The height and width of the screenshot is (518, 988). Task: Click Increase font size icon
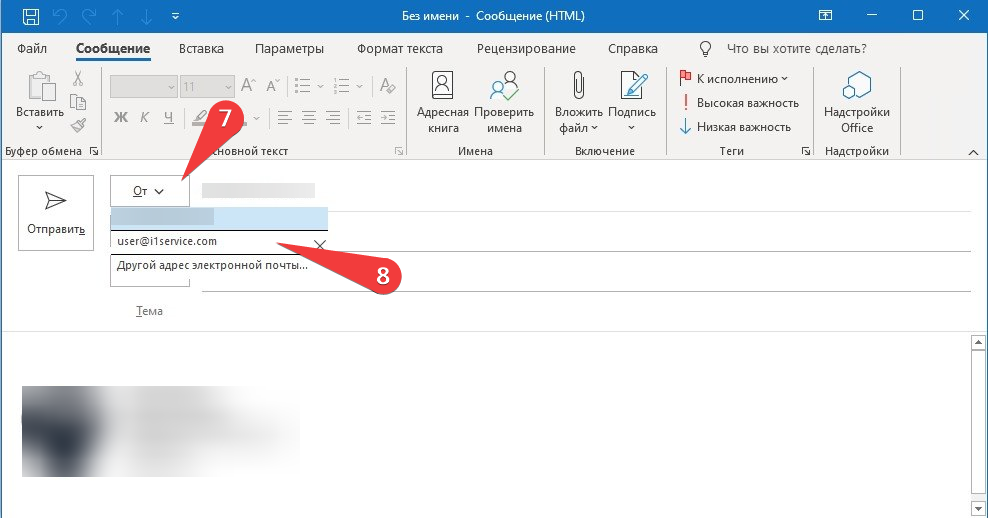[248, 86]
